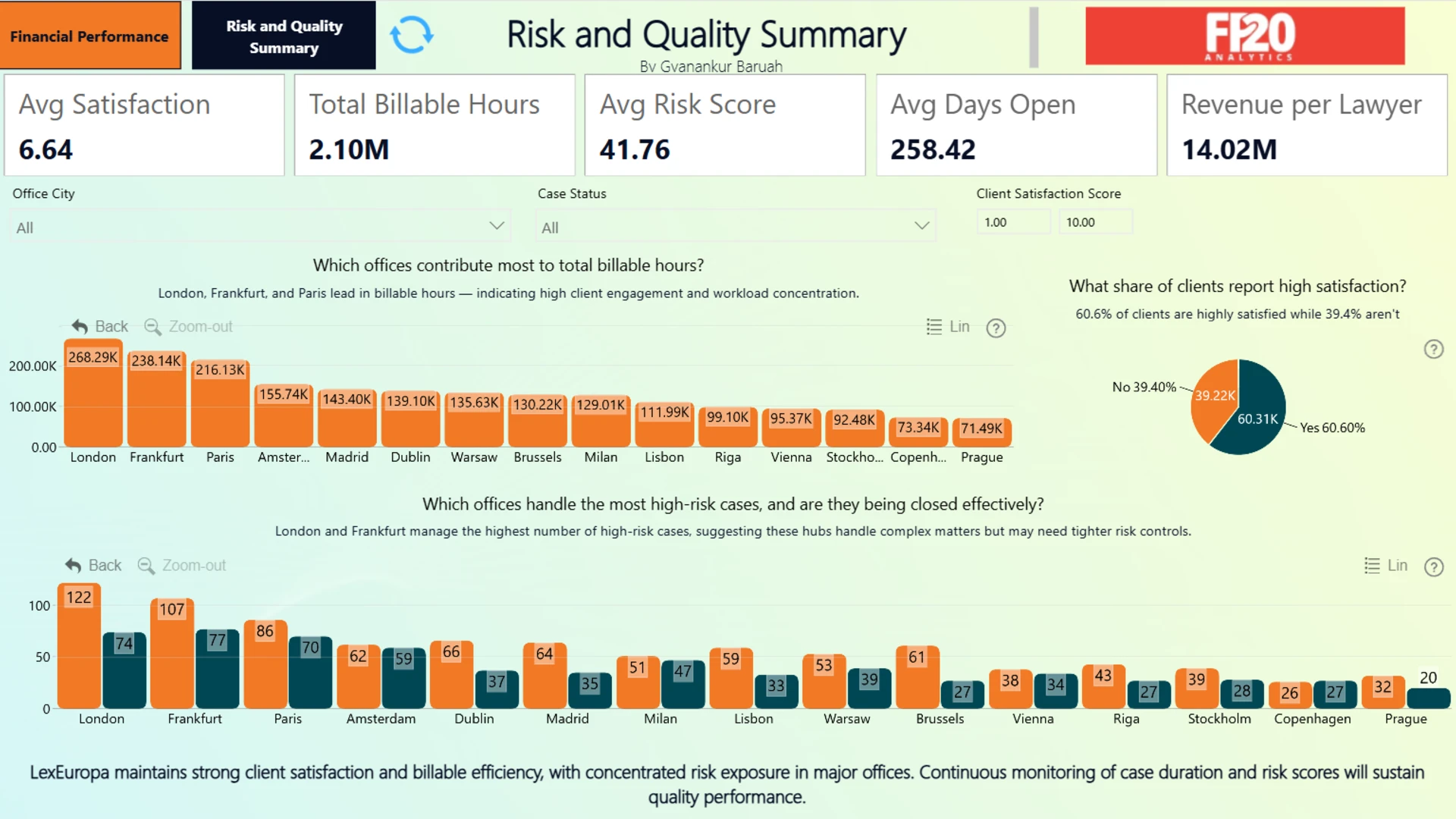
Task: Click Warsaw orange bar labeled 53
Action: point(824,682)
